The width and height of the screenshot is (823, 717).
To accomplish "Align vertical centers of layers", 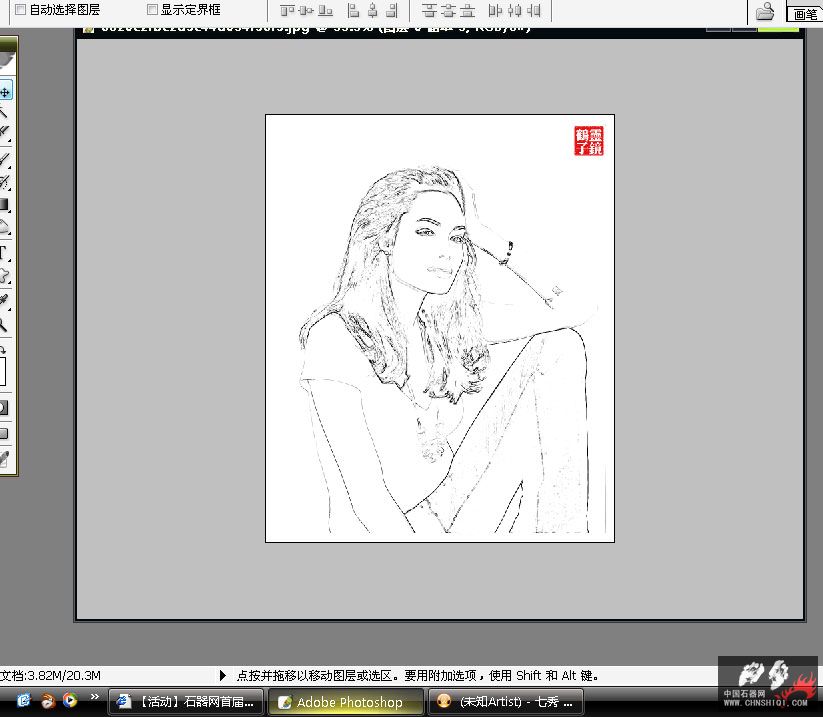I will click(x=307, y=10).
